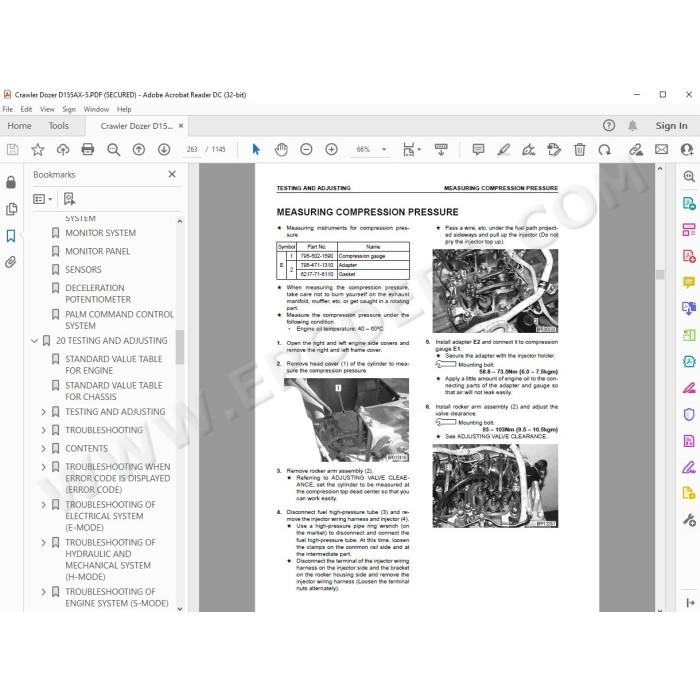Expand the TROUBLESHOOTING bookmark

43,430
